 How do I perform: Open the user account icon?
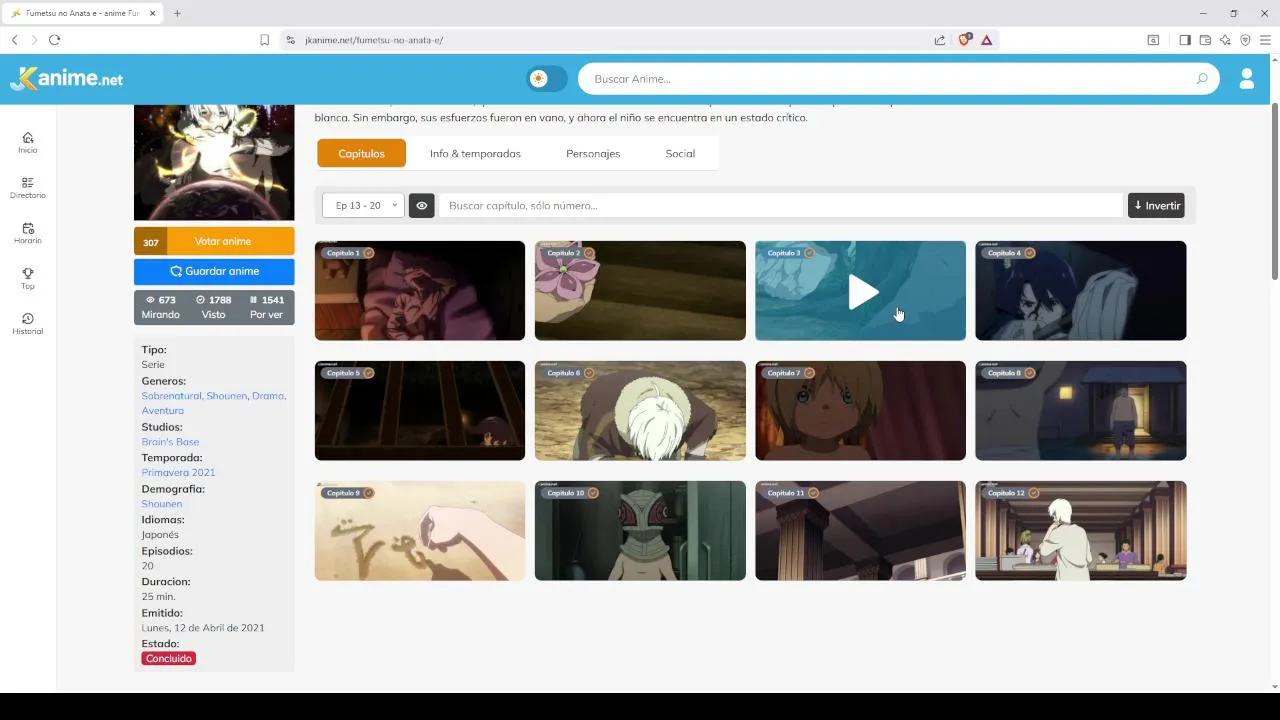(1247, 79)
